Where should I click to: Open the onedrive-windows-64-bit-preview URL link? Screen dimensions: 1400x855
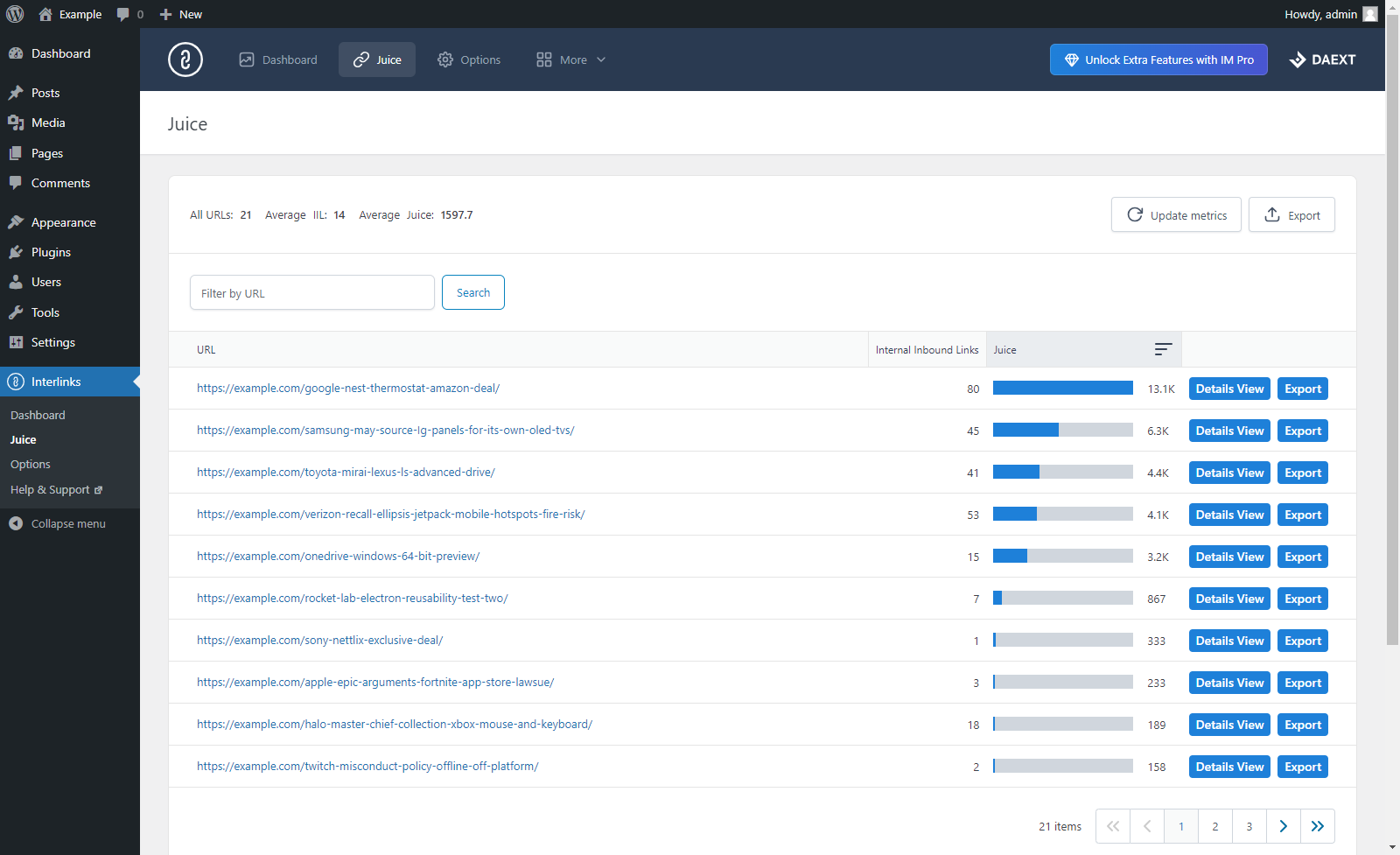coord(339,556)
